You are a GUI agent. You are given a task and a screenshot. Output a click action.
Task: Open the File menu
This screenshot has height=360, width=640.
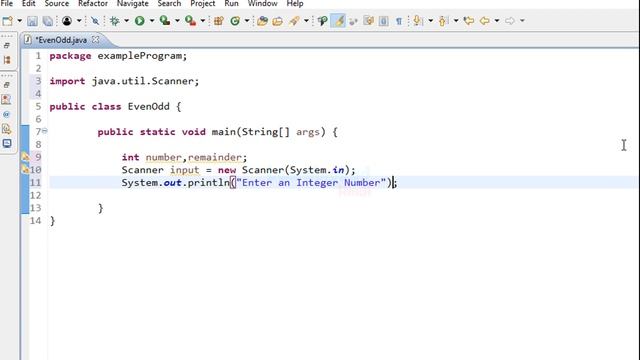[7, 4]
